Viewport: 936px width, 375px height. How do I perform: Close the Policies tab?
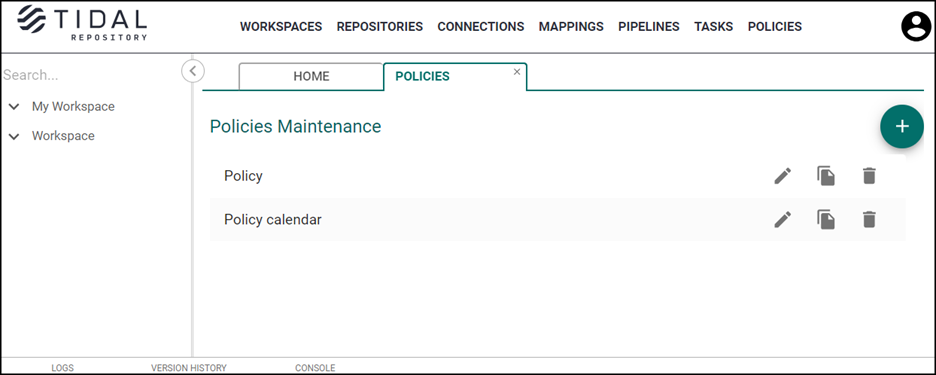[x=517, y=71]
